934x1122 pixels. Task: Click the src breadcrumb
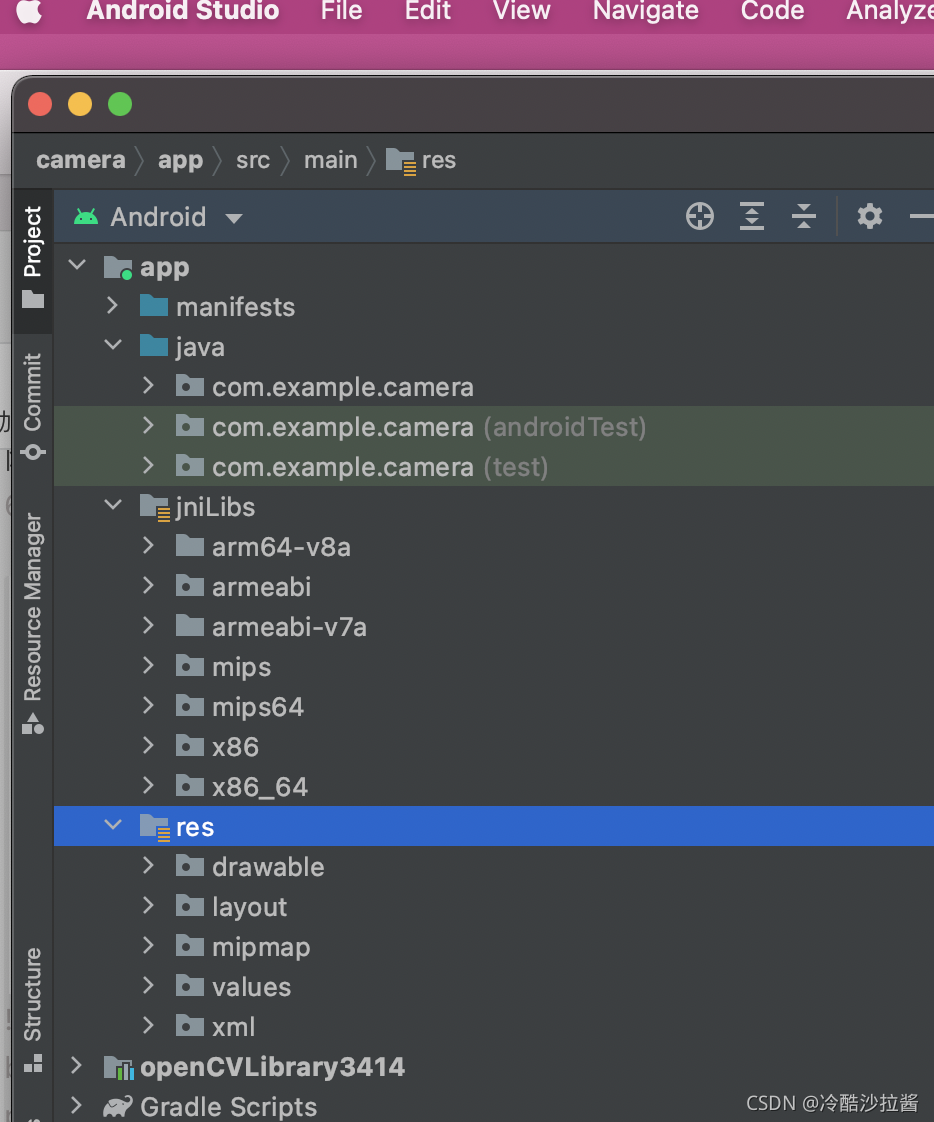(x=253, y=160)
